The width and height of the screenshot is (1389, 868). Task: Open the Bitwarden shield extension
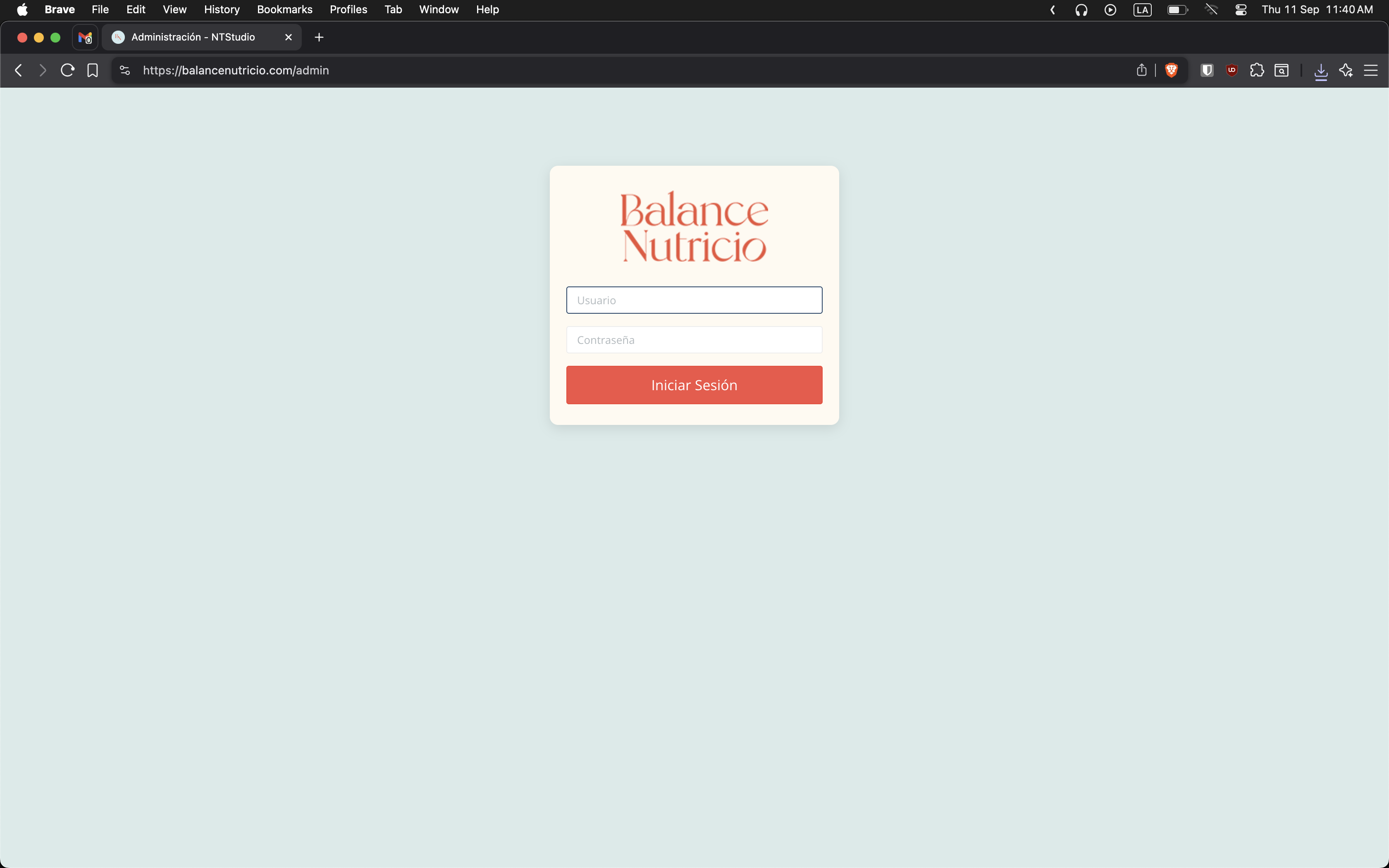click(x=1206, y=70)
